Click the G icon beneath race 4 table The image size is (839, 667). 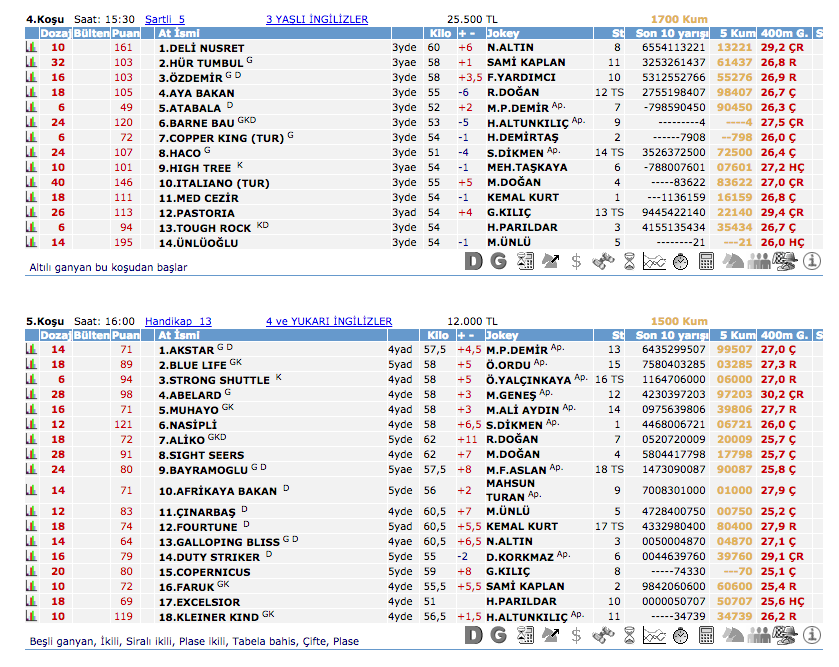[x=498, y=262]
